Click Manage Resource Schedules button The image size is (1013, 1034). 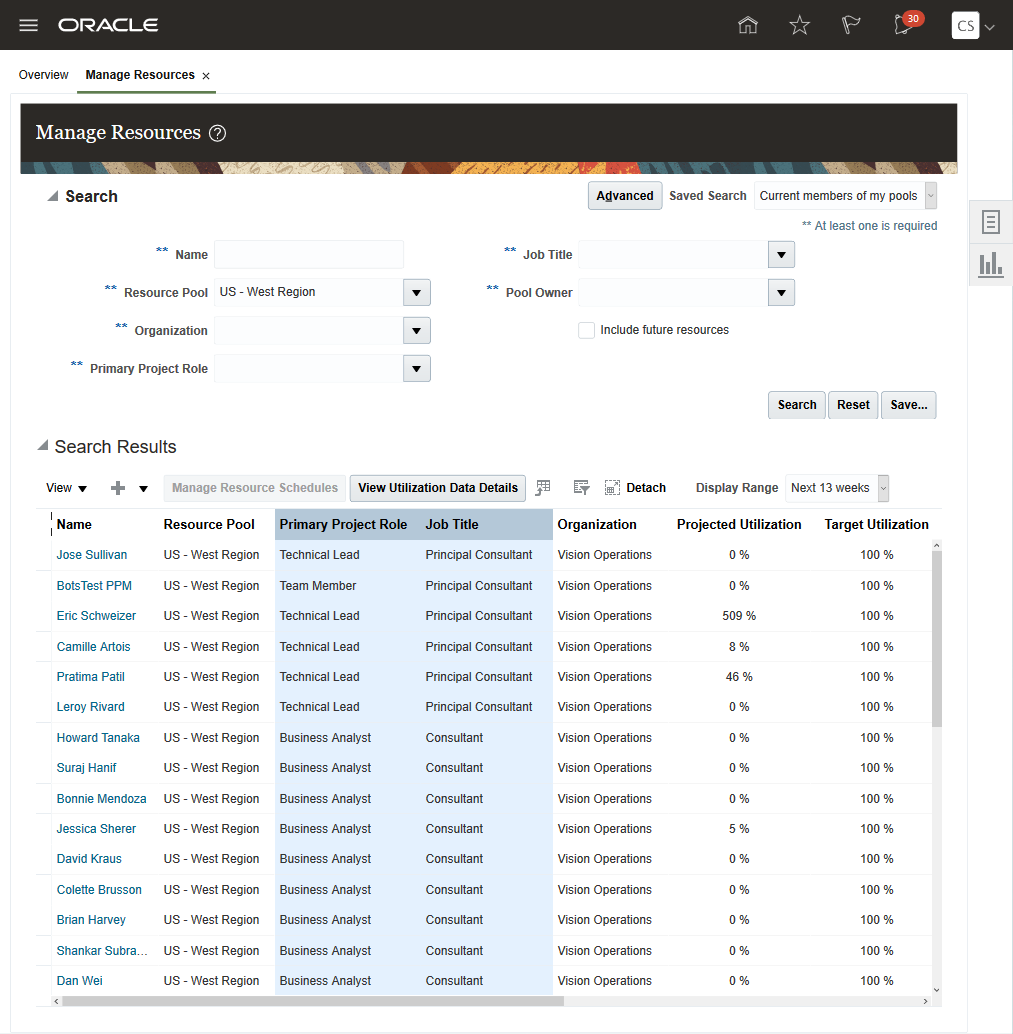tap(255, 488)
